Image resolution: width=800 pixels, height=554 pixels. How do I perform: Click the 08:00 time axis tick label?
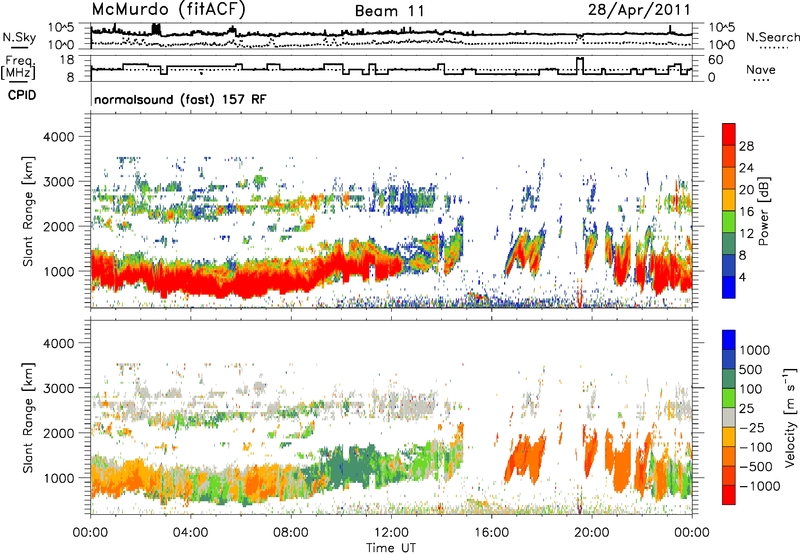tap(291, 533)
